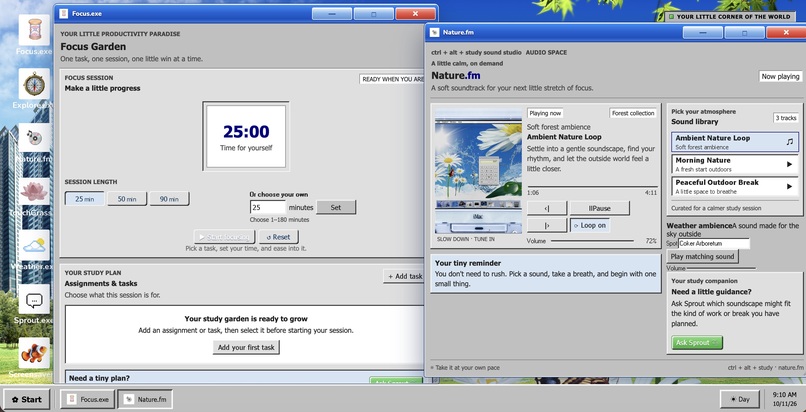
Task: Click the Focus.exe title bar hourglass icon
Action: point(64,13)
